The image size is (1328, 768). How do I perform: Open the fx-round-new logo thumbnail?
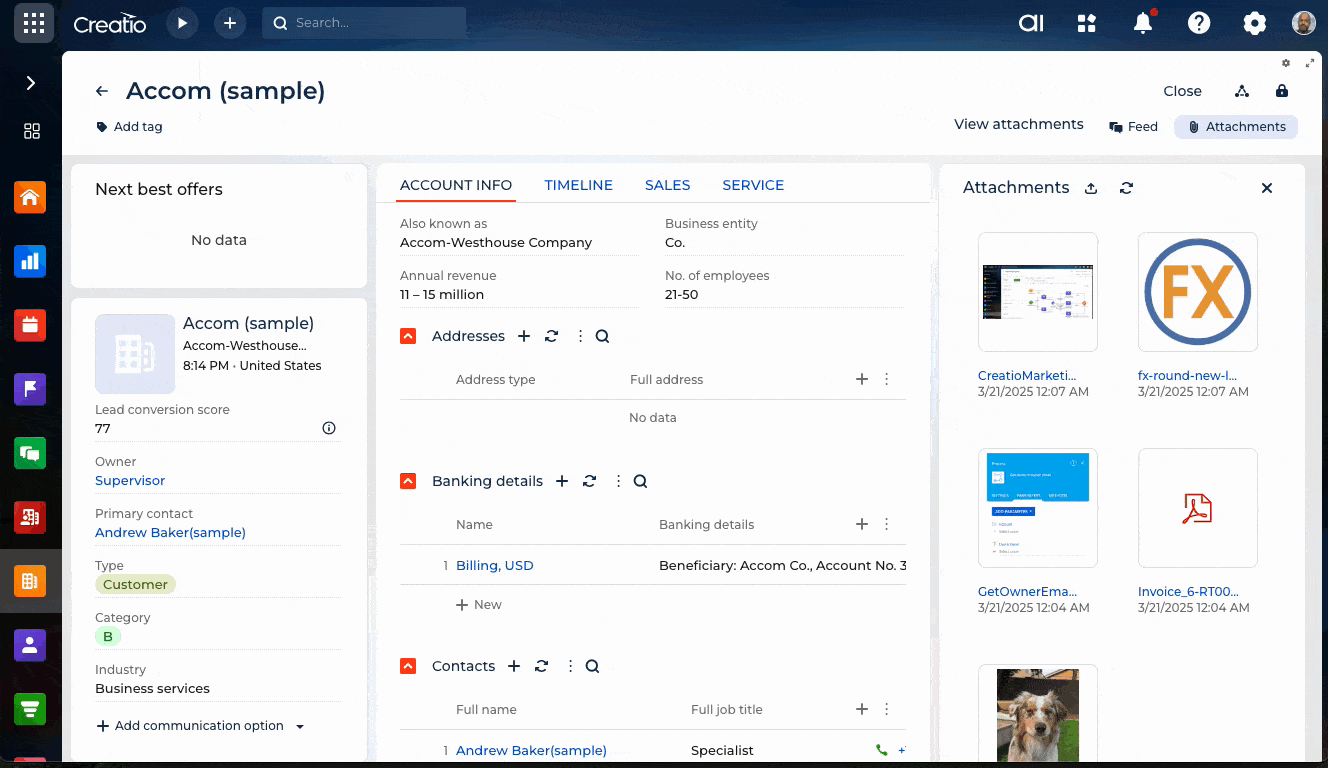click(1197, 292)
